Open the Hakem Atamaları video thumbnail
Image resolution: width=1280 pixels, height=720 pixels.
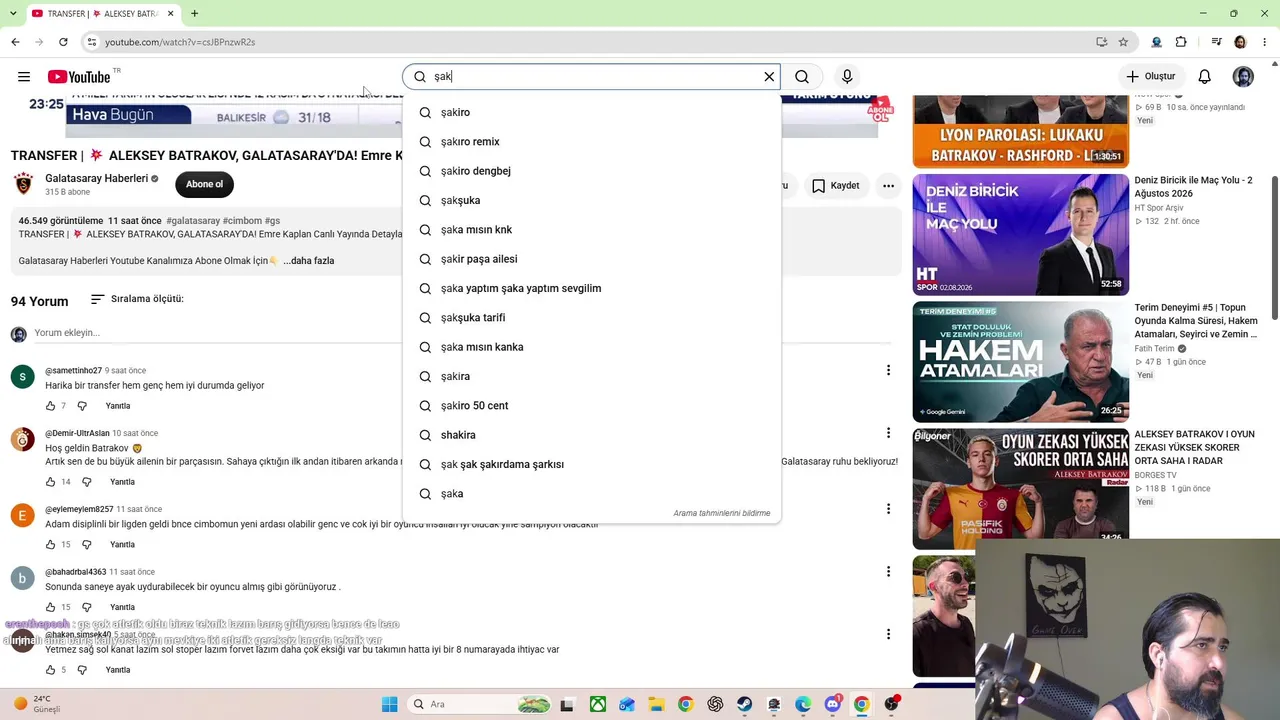[x=1020, y=361]
